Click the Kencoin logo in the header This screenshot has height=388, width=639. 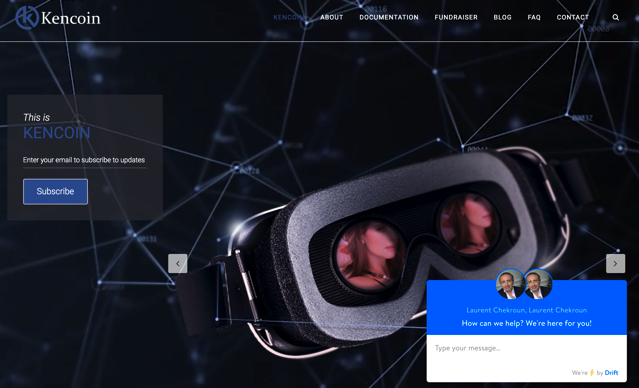(58, 18)
